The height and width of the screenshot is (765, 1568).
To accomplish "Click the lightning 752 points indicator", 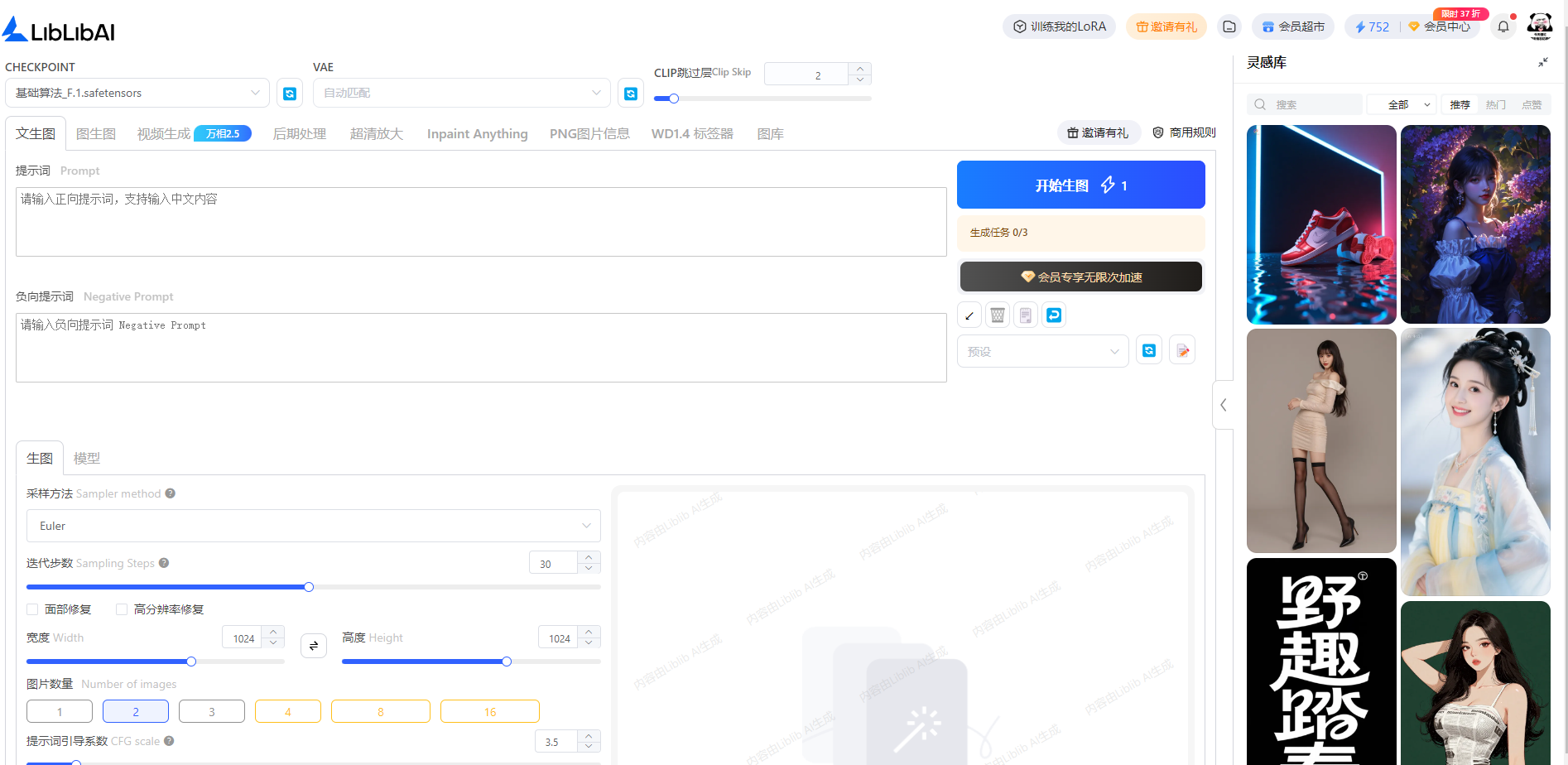I will pyautogui.click(x=1372, y=26).
